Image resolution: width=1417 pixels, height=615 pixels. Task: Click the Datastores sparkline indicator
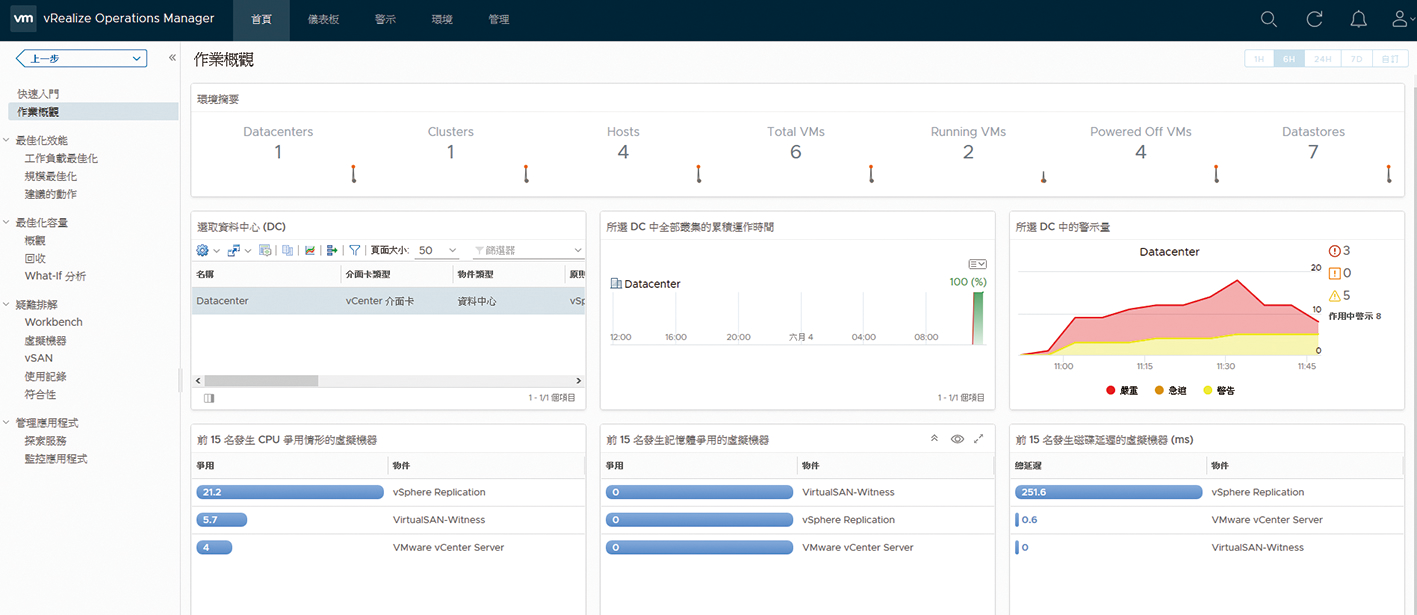tap(1389, 174)
